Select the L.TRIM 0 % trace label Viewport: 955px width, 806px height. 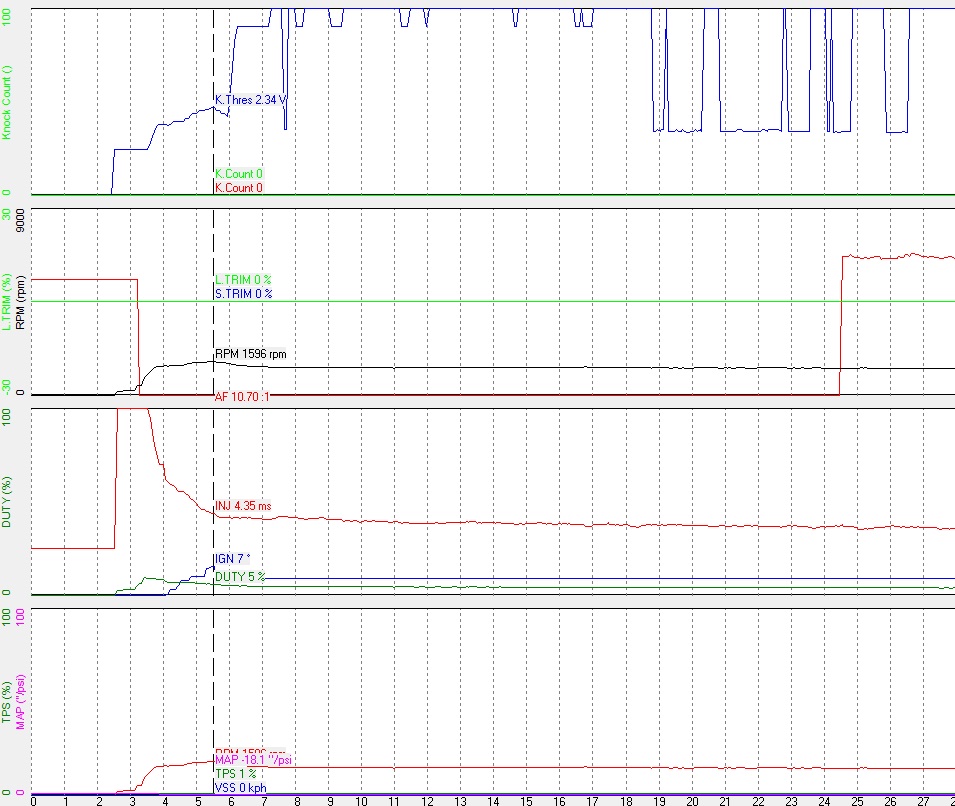click(x=243, y=280)
